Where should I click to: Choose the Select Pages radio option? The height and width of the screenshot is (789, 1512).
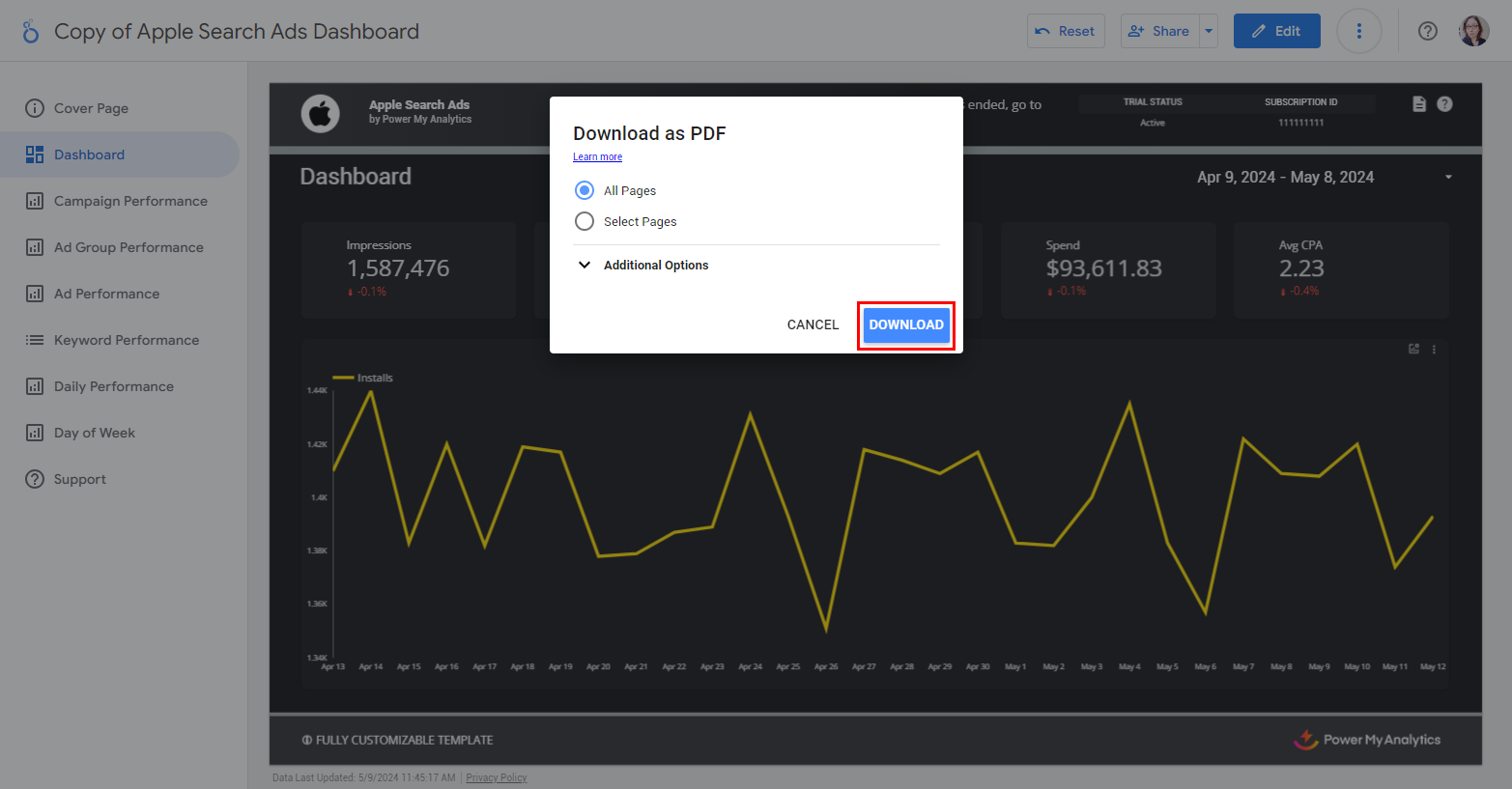(x=585, y=221)
